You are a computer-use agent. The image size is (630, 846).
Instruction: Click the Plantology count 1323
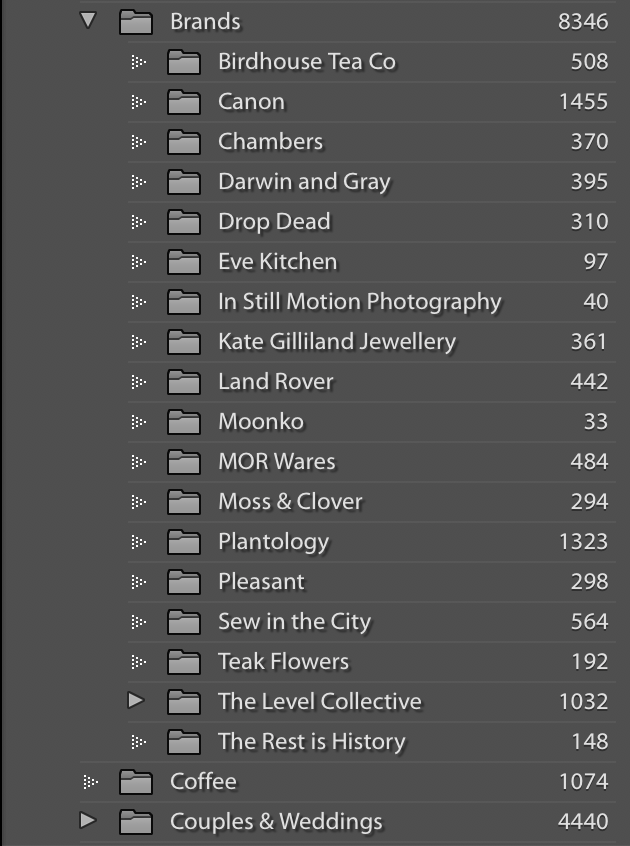tap(584, 541)
